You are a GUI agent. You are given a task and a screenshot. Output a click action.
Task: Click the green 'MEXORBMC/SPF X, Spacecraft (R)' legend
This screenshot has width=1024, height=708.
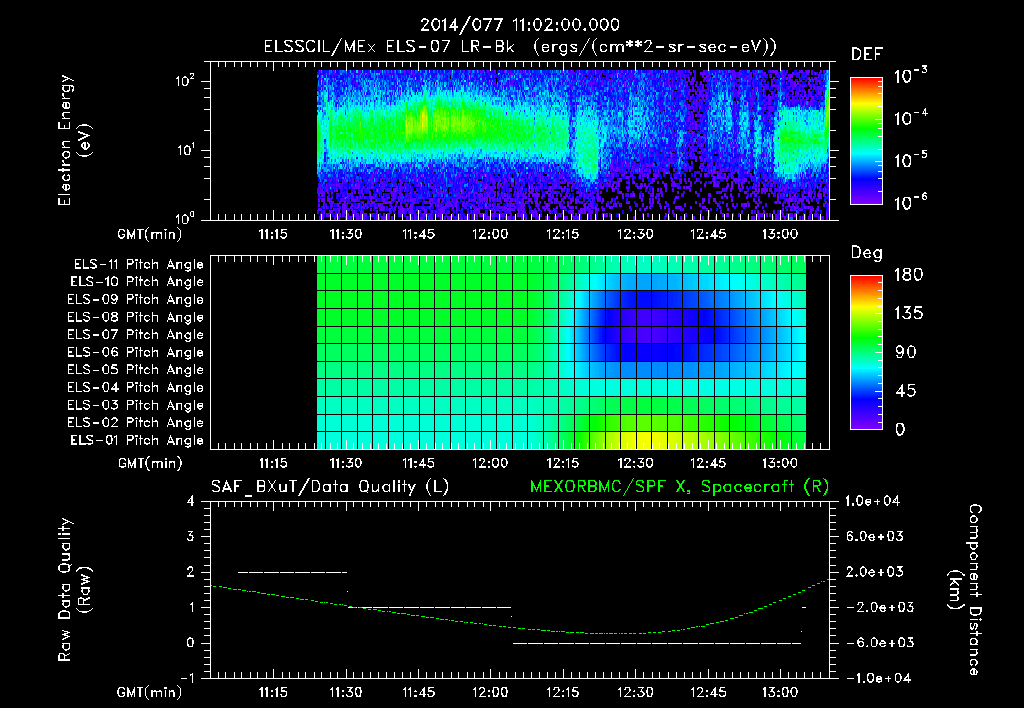pos(679,487)
